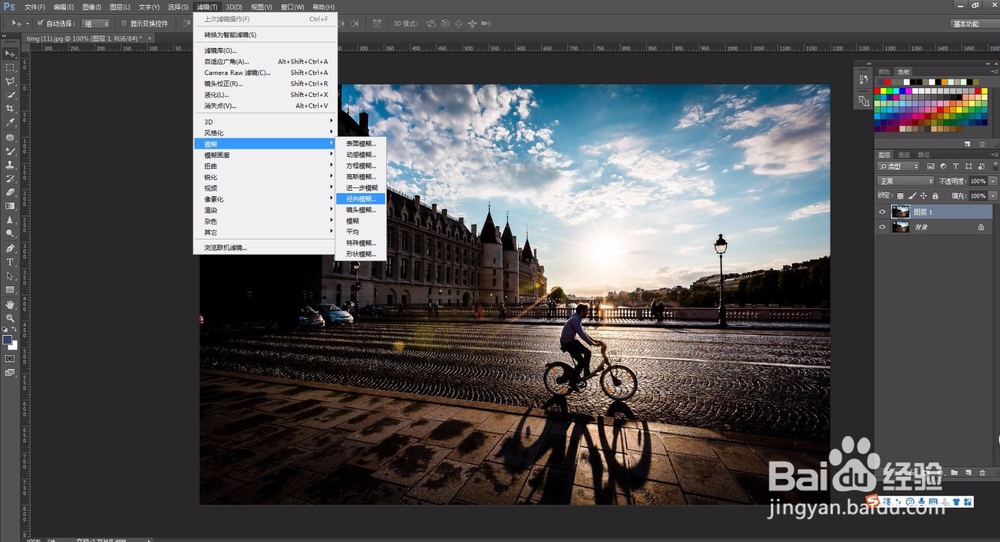Filter layers by shape layer icon

click(x=968, y=166)
